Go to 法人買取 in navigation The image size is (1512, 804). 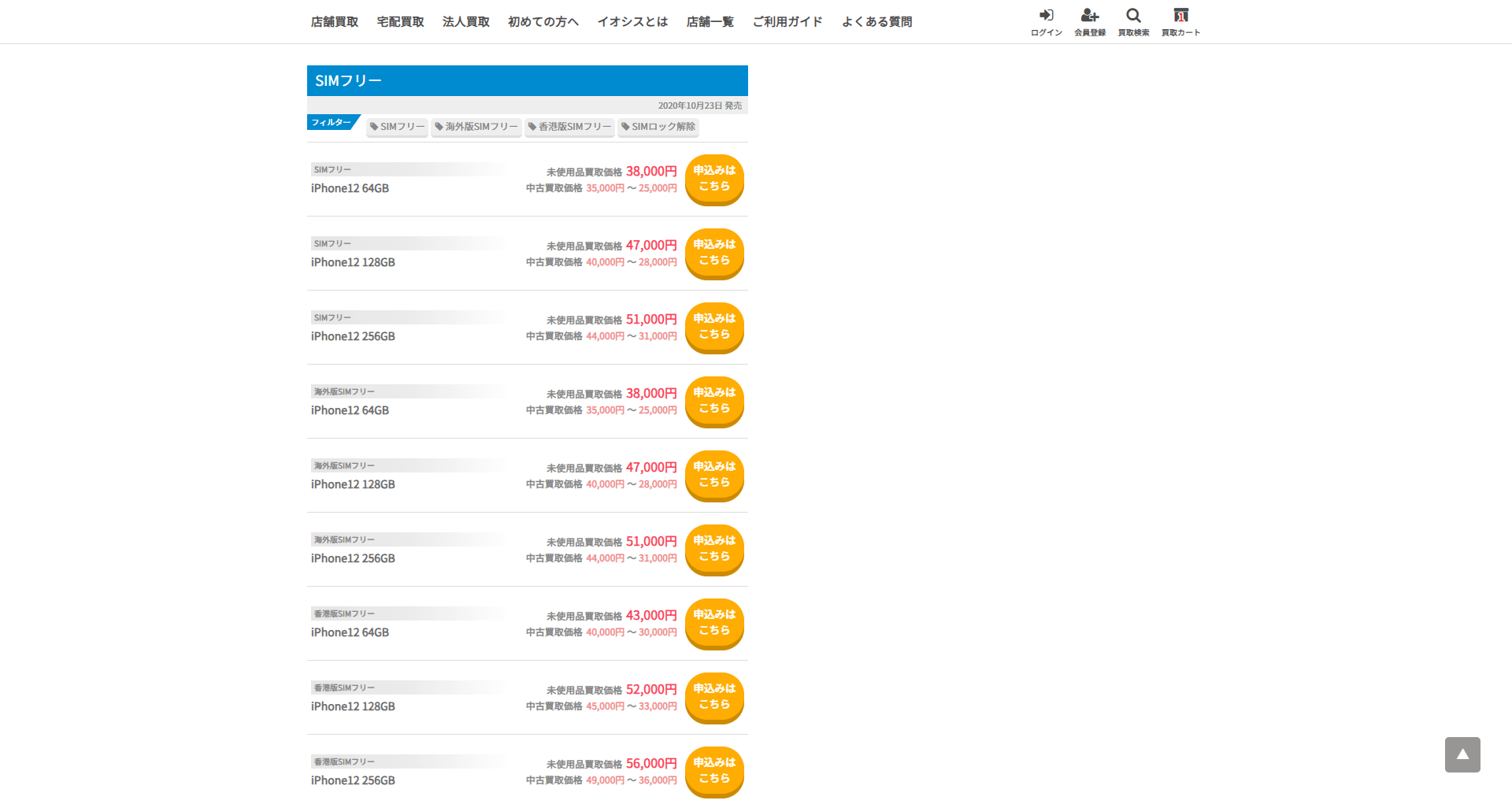[466, 22]
